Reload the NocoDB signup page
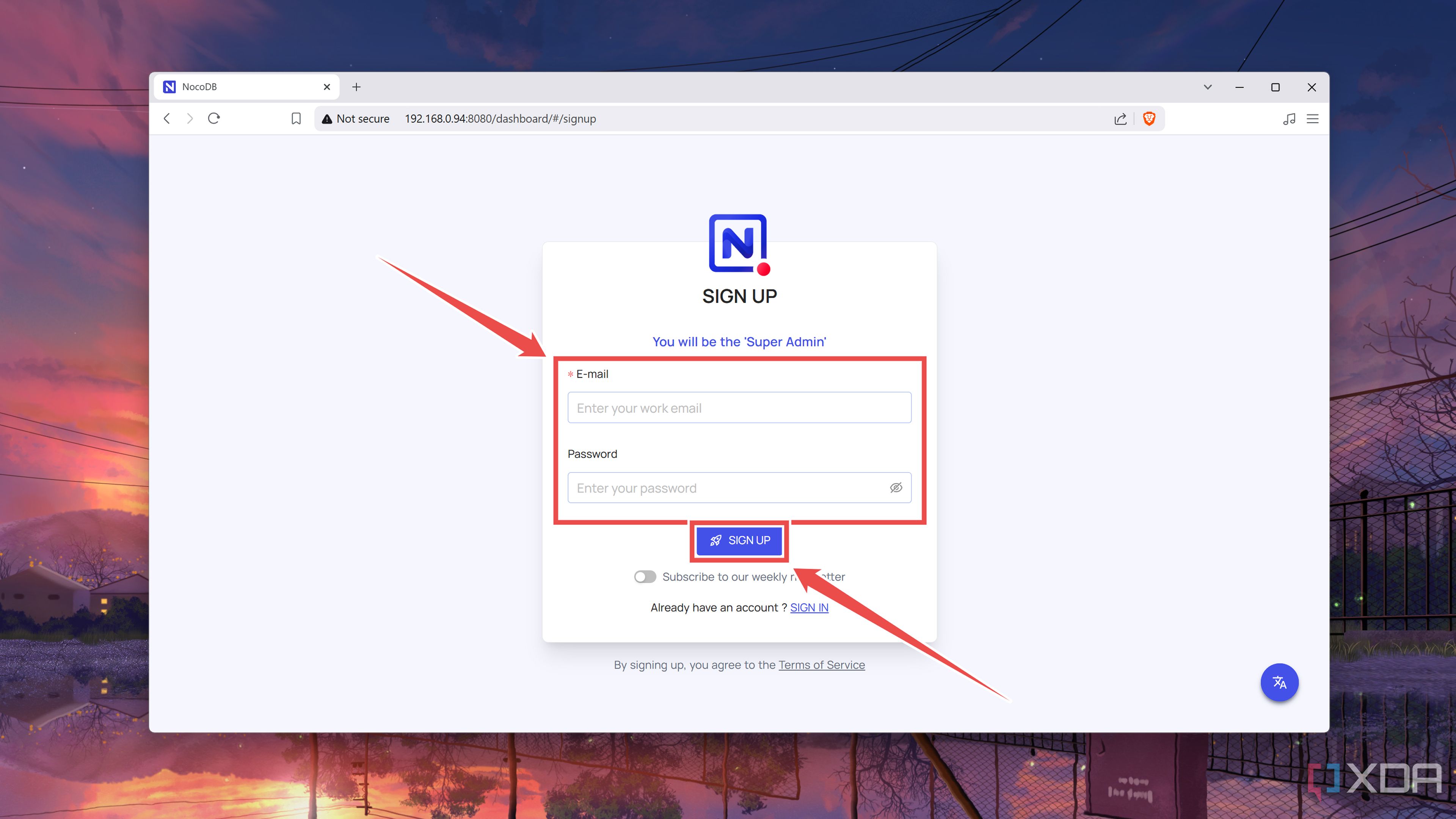Screen dimensions: 1456x819 (x=213, y=119)
